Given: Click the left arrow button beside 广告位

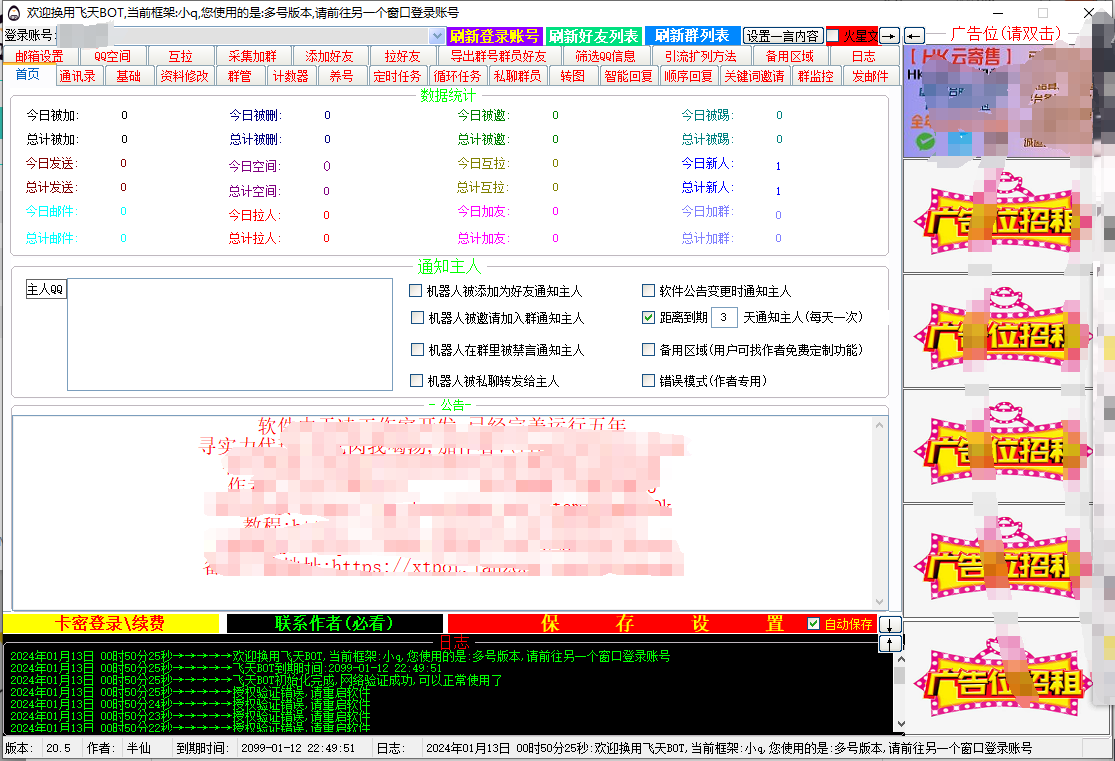Looking at the screenshot, I should [914, 36].
